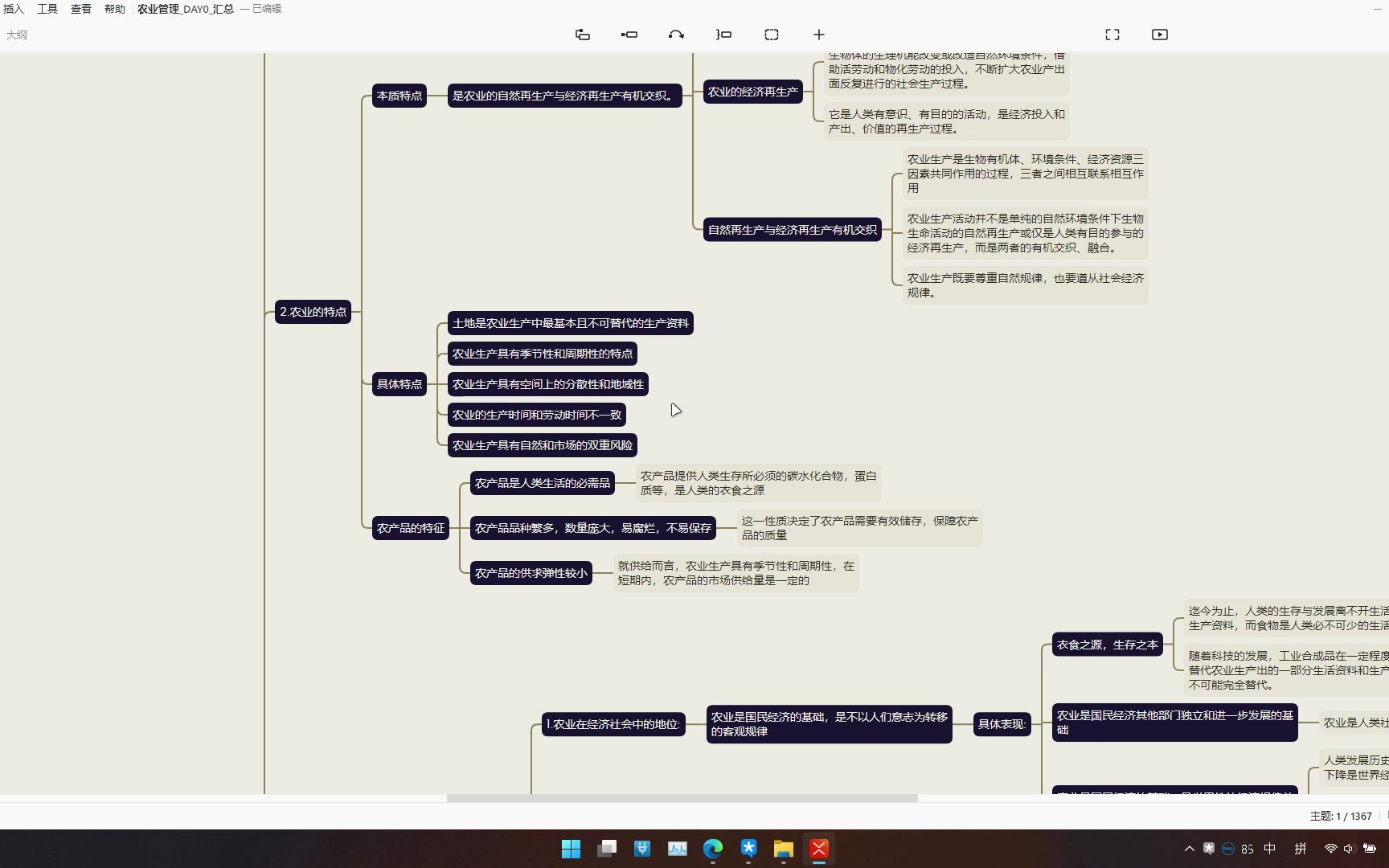
Task: Open the volume control speaker icon
Action: click(1350, 849)
